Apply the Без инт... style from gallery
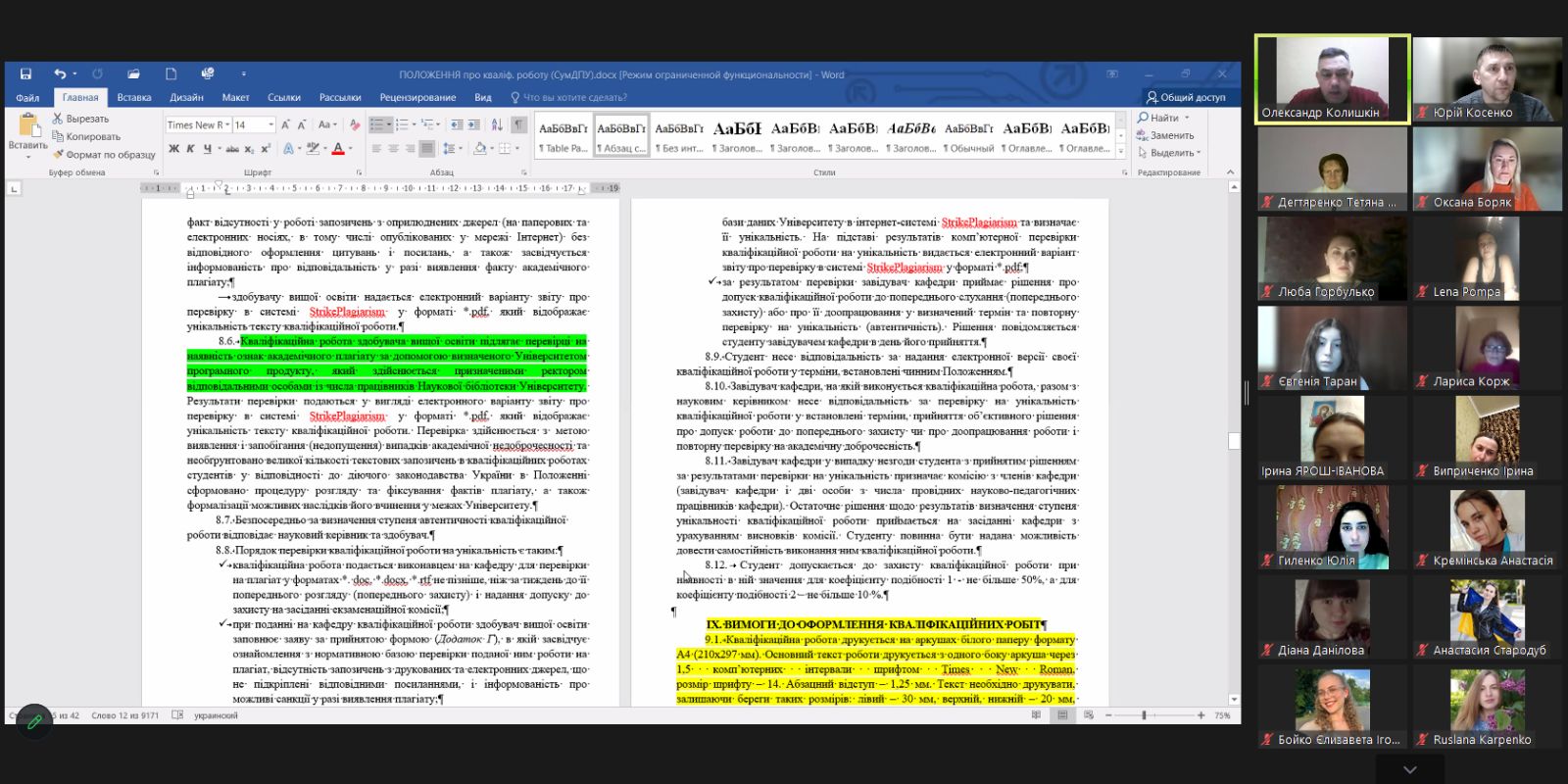Screen dimensions: 1568x784 point(679,135)
